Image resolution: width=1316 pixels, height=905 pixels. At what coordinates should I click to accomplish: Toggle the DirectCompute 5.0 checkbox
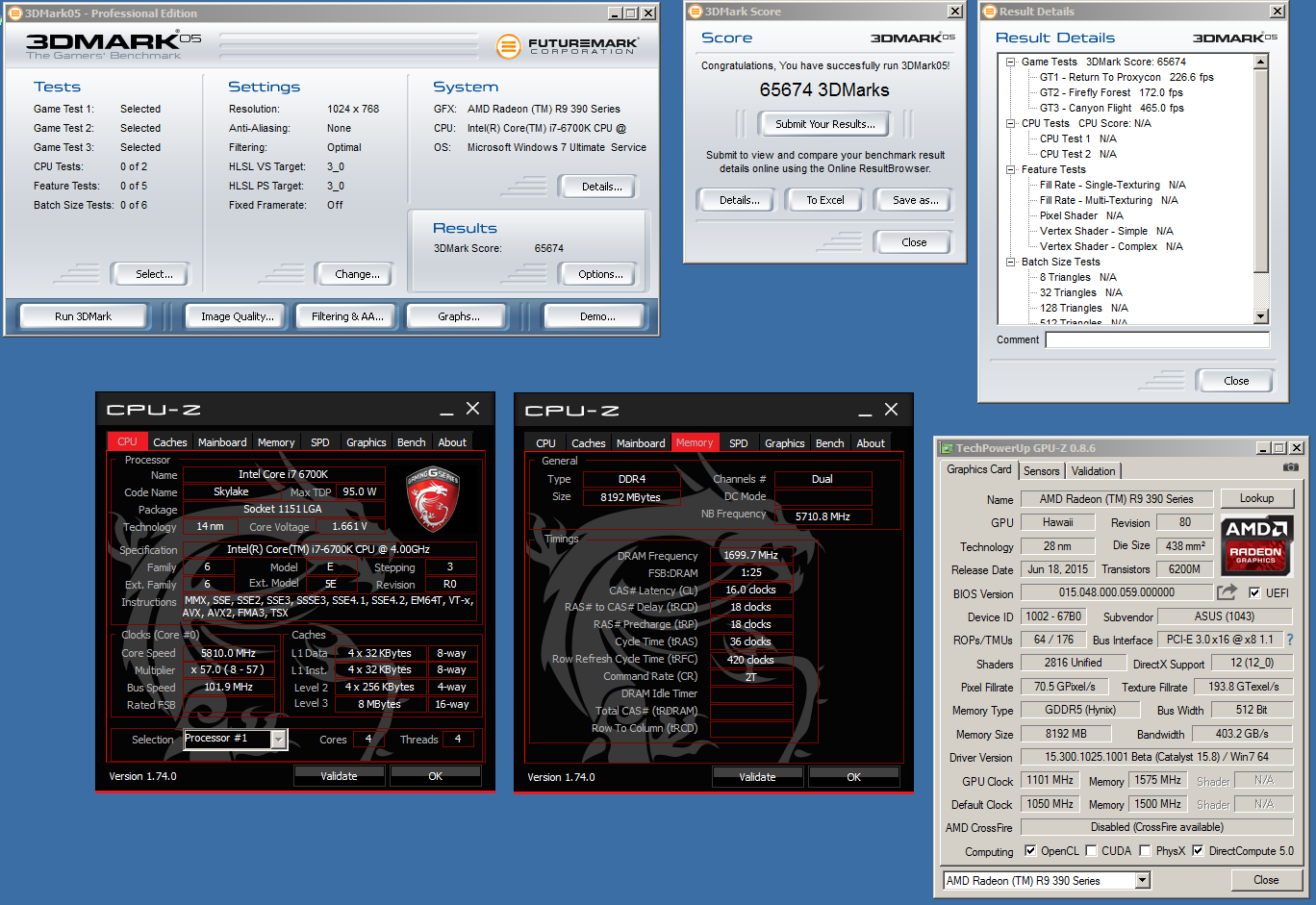click(1198, 850)
